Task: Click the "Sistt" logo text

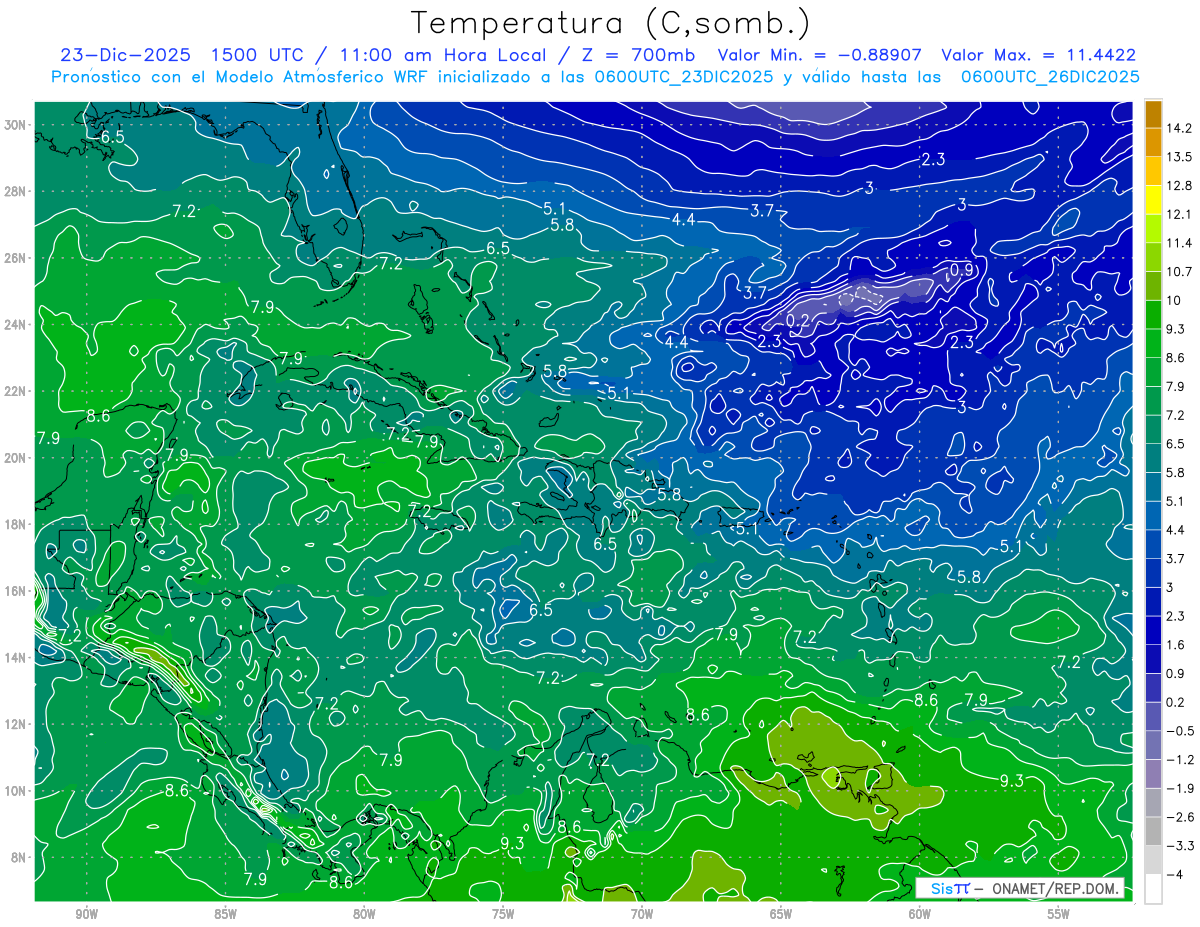Action: pos(950,888)
